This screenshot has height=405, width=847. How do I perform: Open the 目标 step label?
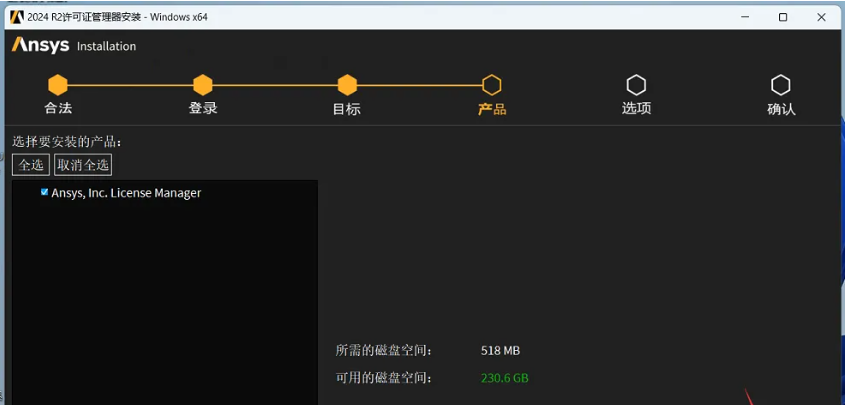click(x=347, y=109)
